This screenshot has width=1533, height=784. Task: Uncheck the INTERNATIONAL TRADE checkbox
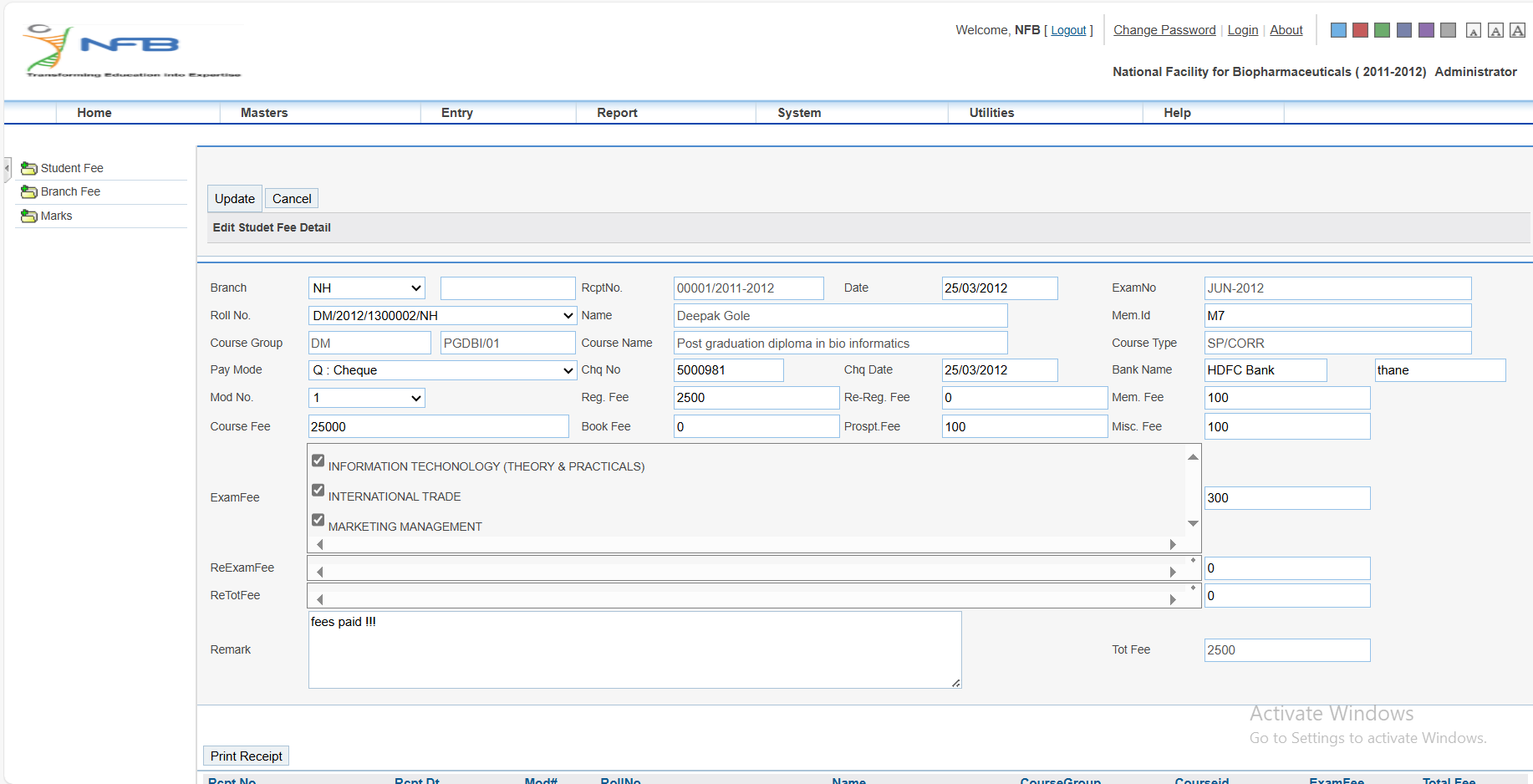[x=318, y=490]
